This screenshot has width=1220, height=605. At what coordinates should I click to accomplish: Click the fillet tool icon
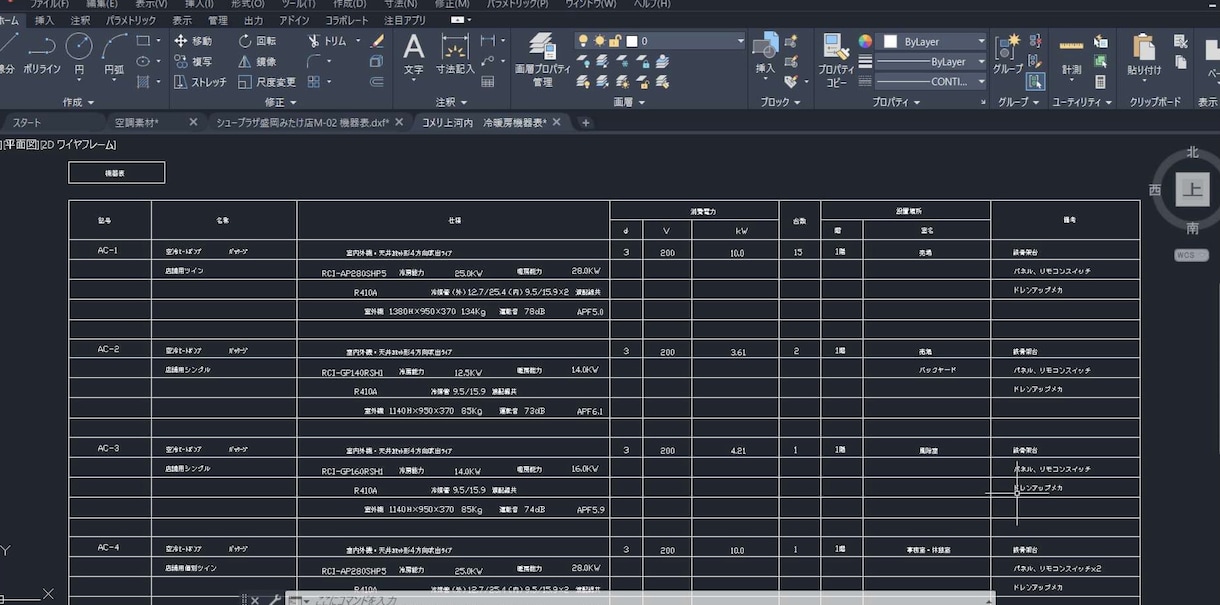coord(314,61)
